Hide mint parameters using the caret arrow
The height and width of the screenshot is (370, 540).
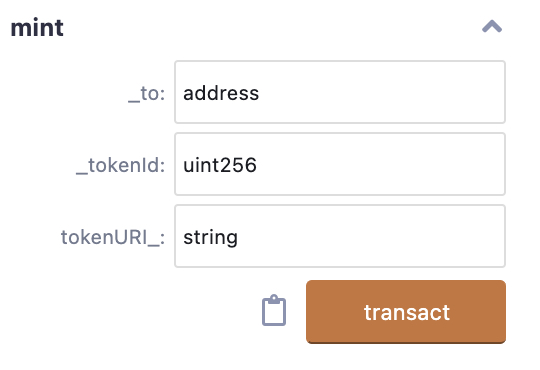[492, 27]
